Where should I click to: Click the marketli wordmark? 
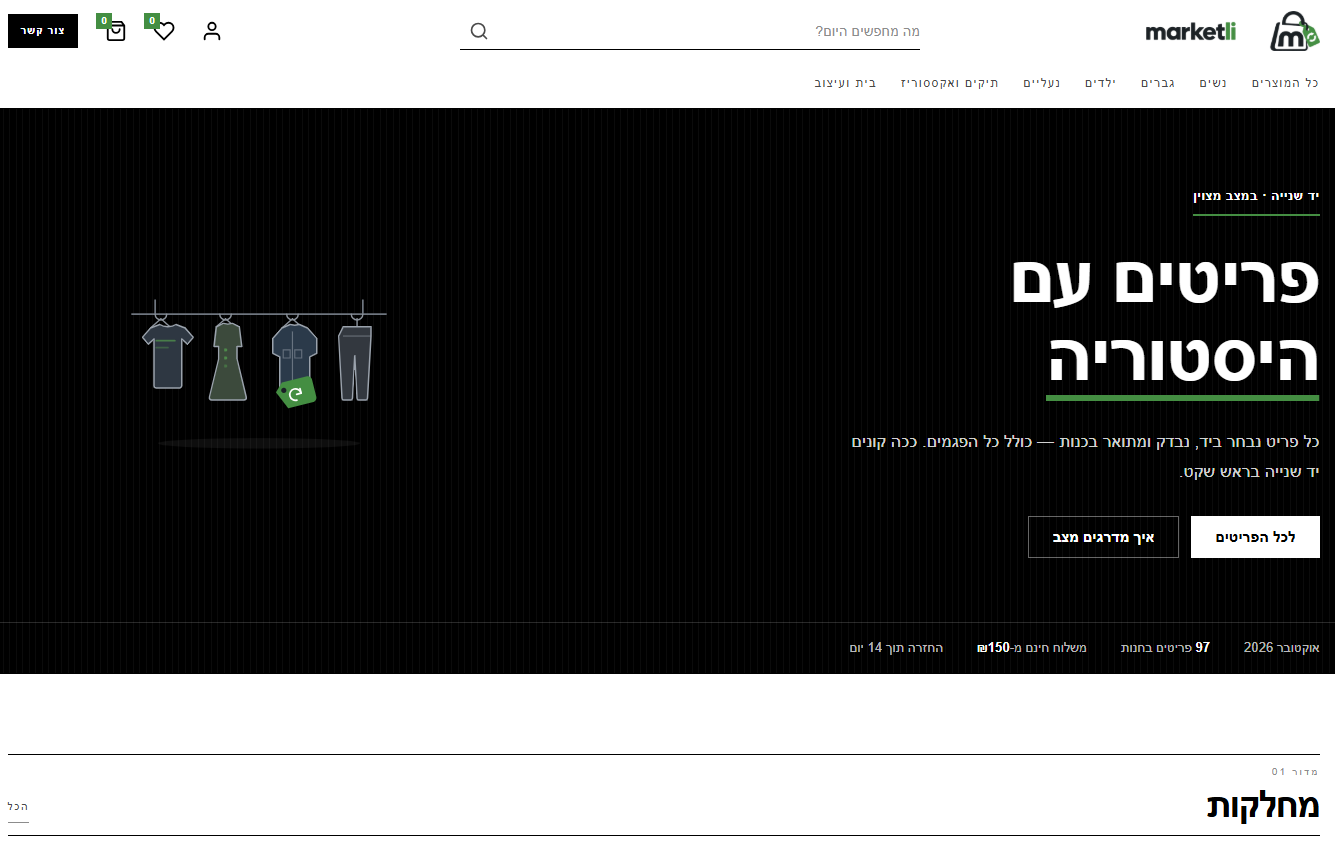(1190, 32)
